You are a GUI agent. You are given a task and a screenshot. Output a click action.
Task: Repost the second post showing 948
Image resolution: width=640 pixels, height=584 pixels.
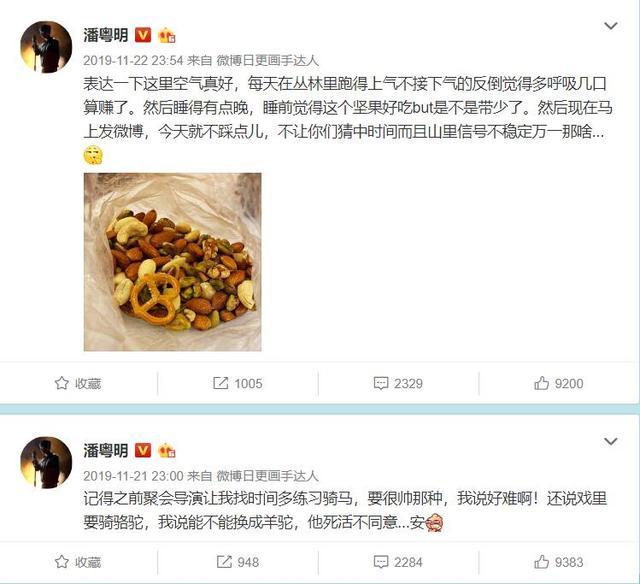pos(224,562)
